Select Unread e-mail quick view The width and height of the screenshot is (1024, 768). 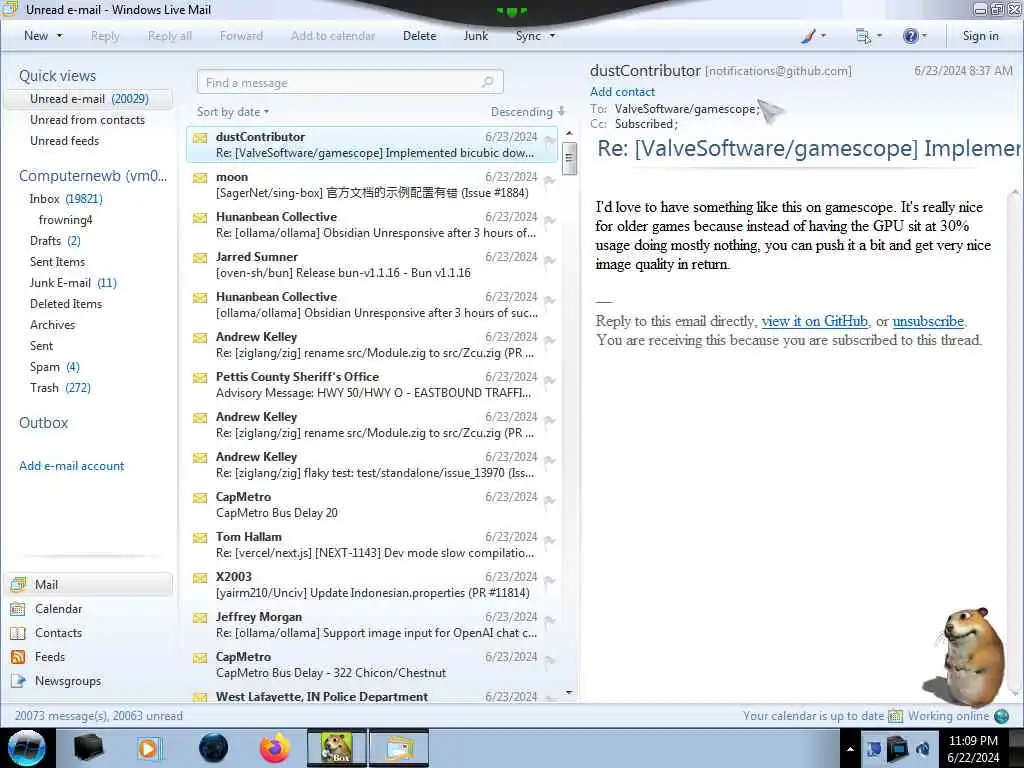point(89,99)
